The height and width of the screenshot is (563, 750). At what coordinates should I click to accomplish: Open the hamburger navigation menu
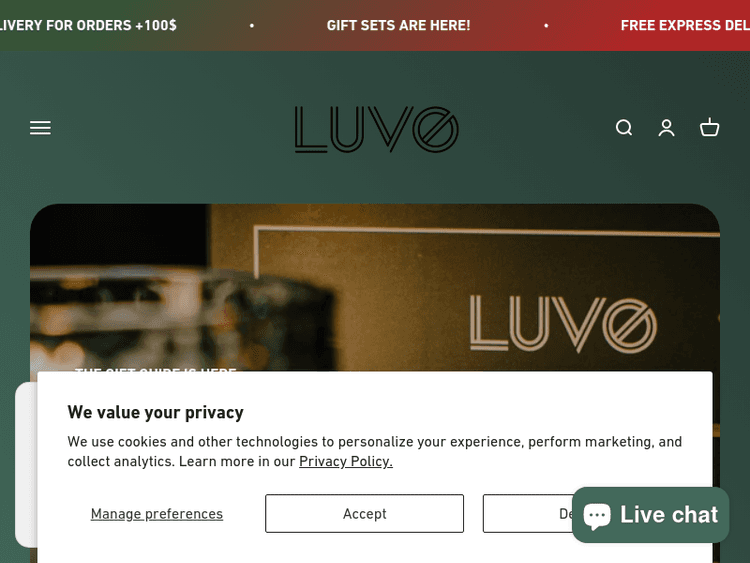[40, 128]
